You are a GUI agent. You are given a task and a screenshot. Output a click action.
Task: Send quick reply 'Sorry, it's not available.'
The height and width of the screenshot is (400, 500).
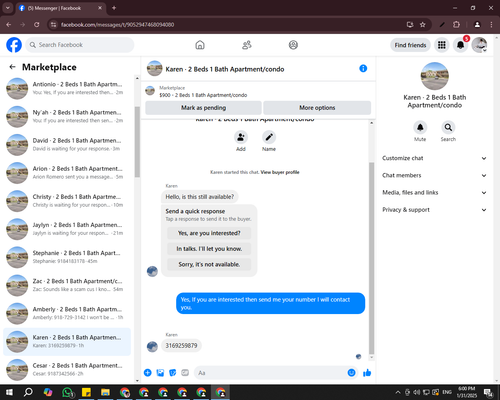(x=209, y=264)
